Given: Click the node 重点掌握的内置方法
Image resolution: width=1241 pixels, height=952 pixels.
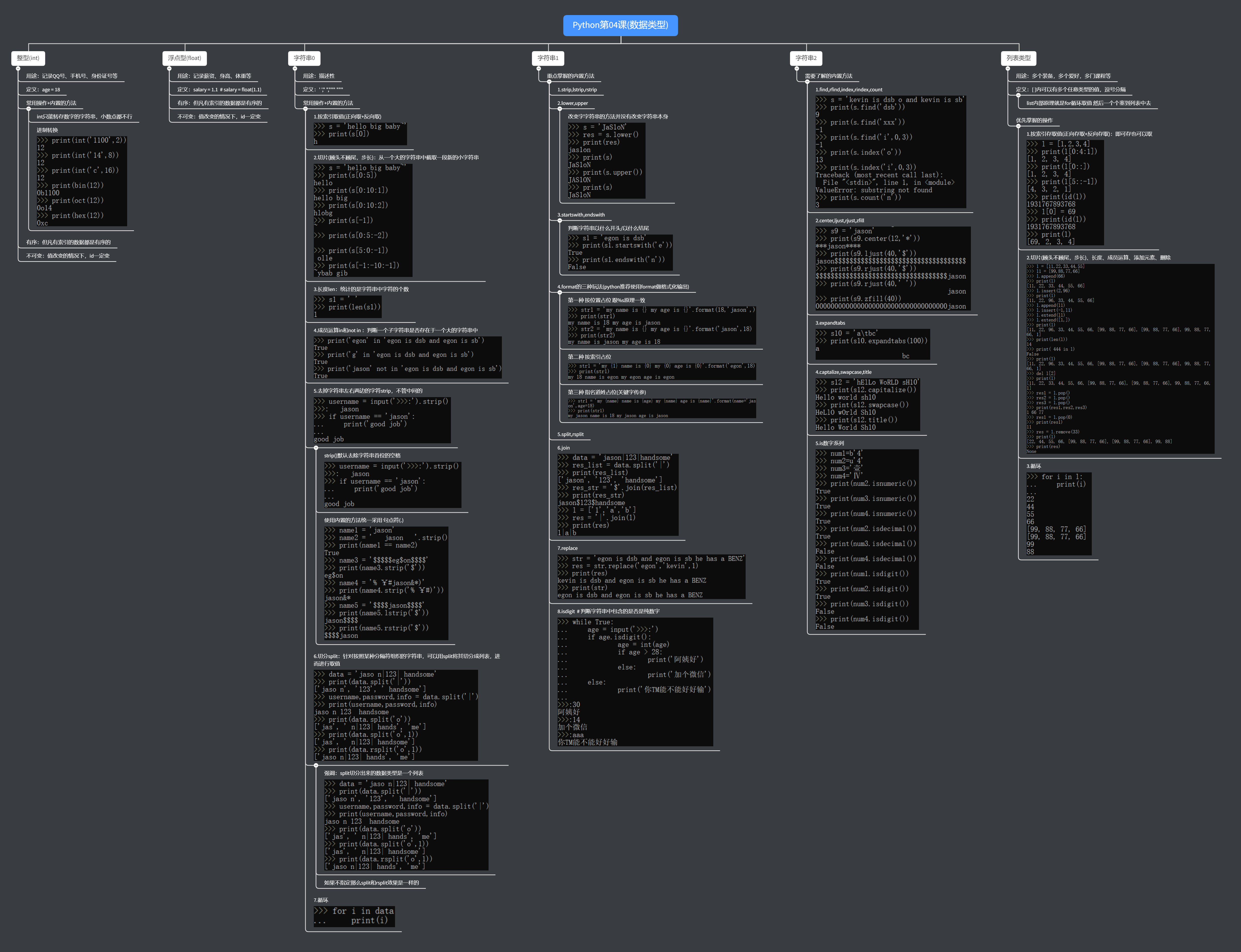Looking at the screenshot, I should (x=570, y=76).
